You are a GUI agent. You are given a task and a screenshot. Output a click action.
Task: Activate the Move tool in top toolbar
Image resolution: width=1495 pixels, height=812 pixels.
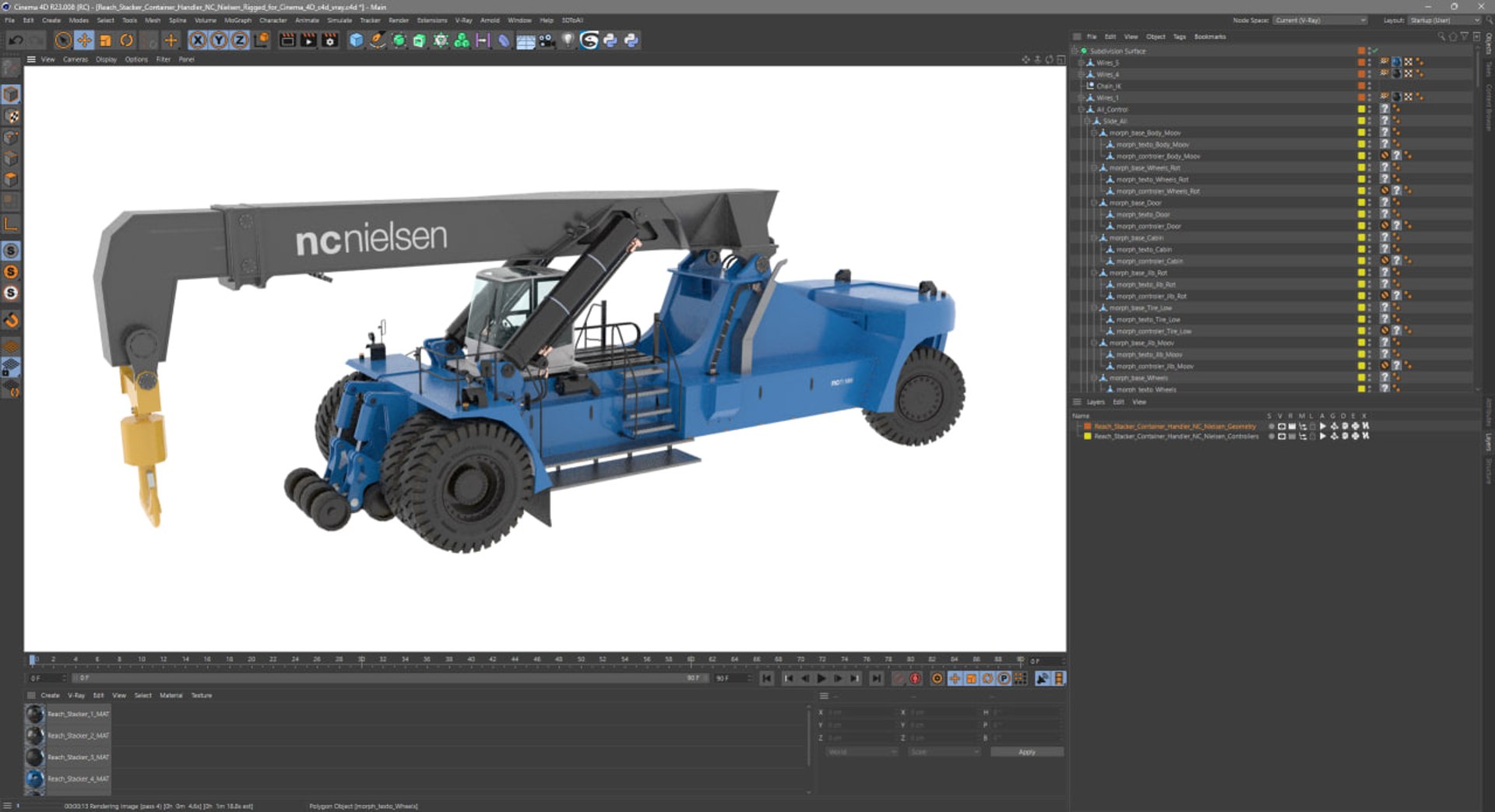pos(84,40)
